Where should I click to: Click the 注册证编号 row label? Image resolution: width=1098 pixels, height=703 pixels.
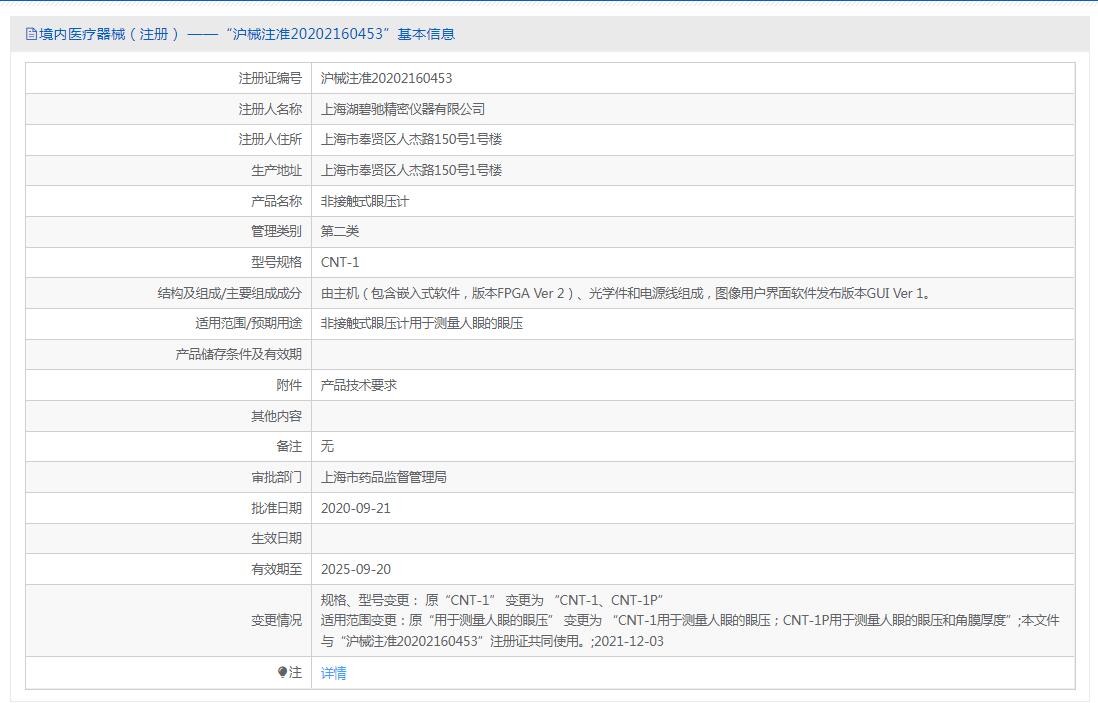270,78
